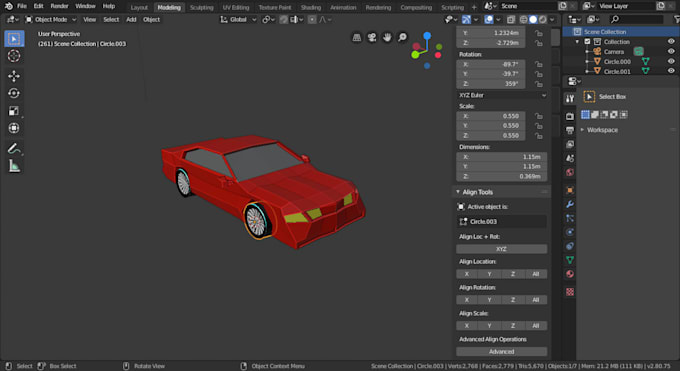Open the XYZ Euler rotation mode dropdown
680x371 pixels.
pyautogui.click(x=502, y=95)
